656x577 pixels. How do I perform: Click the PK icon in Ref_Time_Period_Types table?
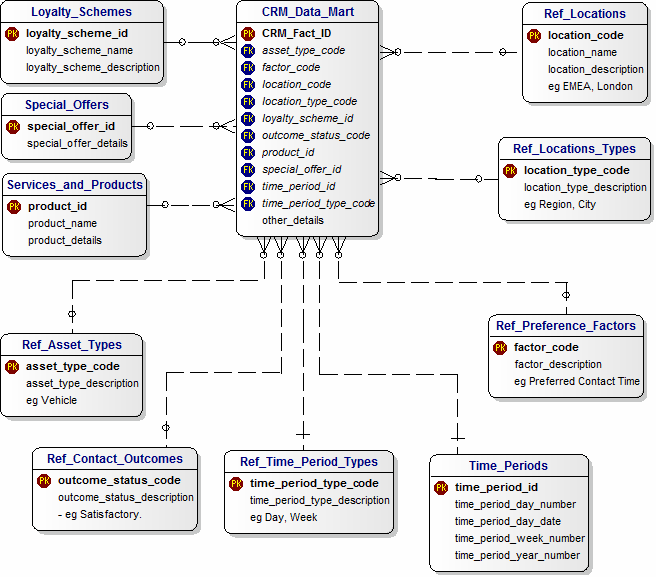tap(236, 484)
